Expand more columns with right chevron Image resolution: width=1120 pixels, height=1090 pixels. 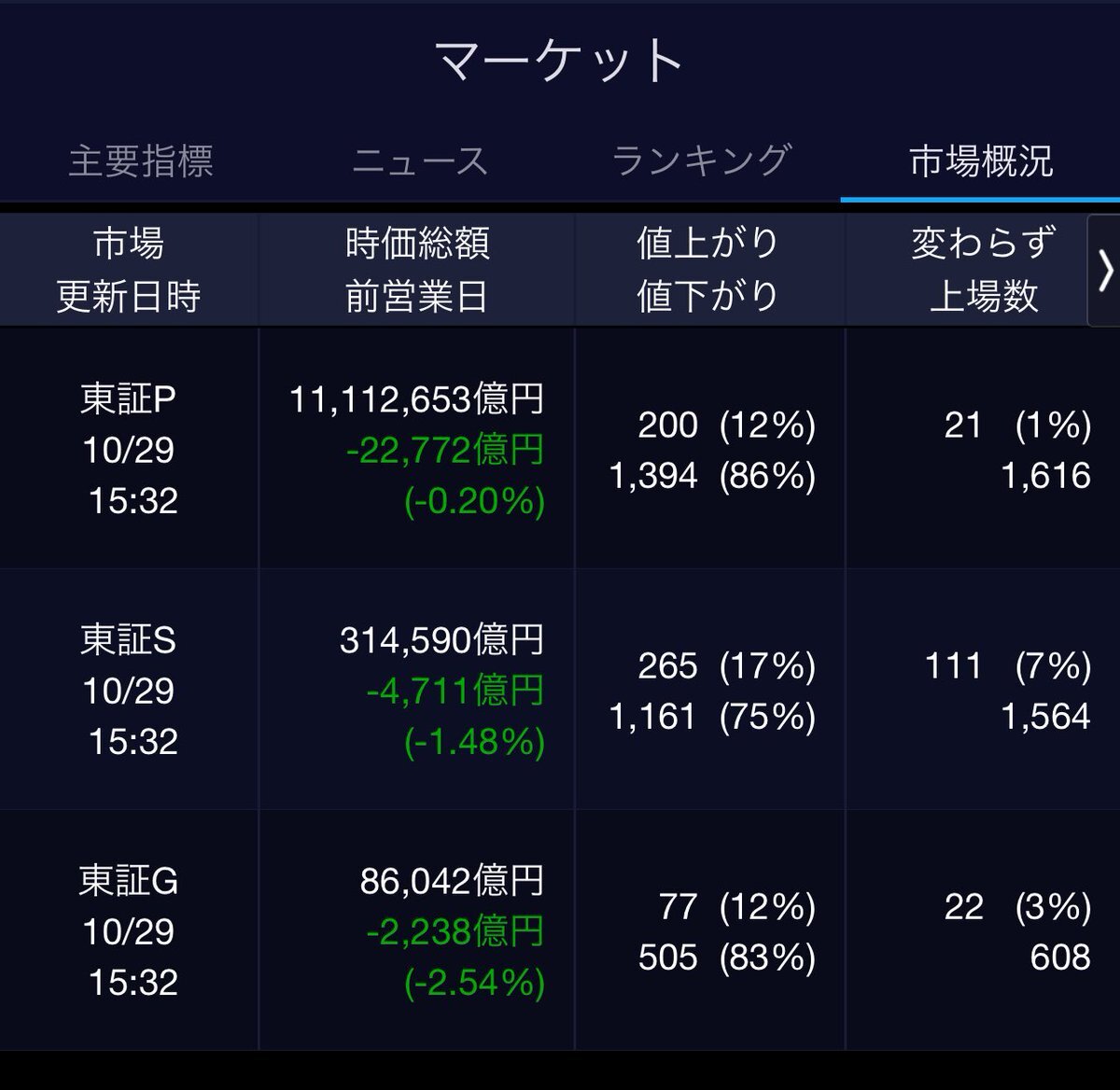pos(1105,271)
